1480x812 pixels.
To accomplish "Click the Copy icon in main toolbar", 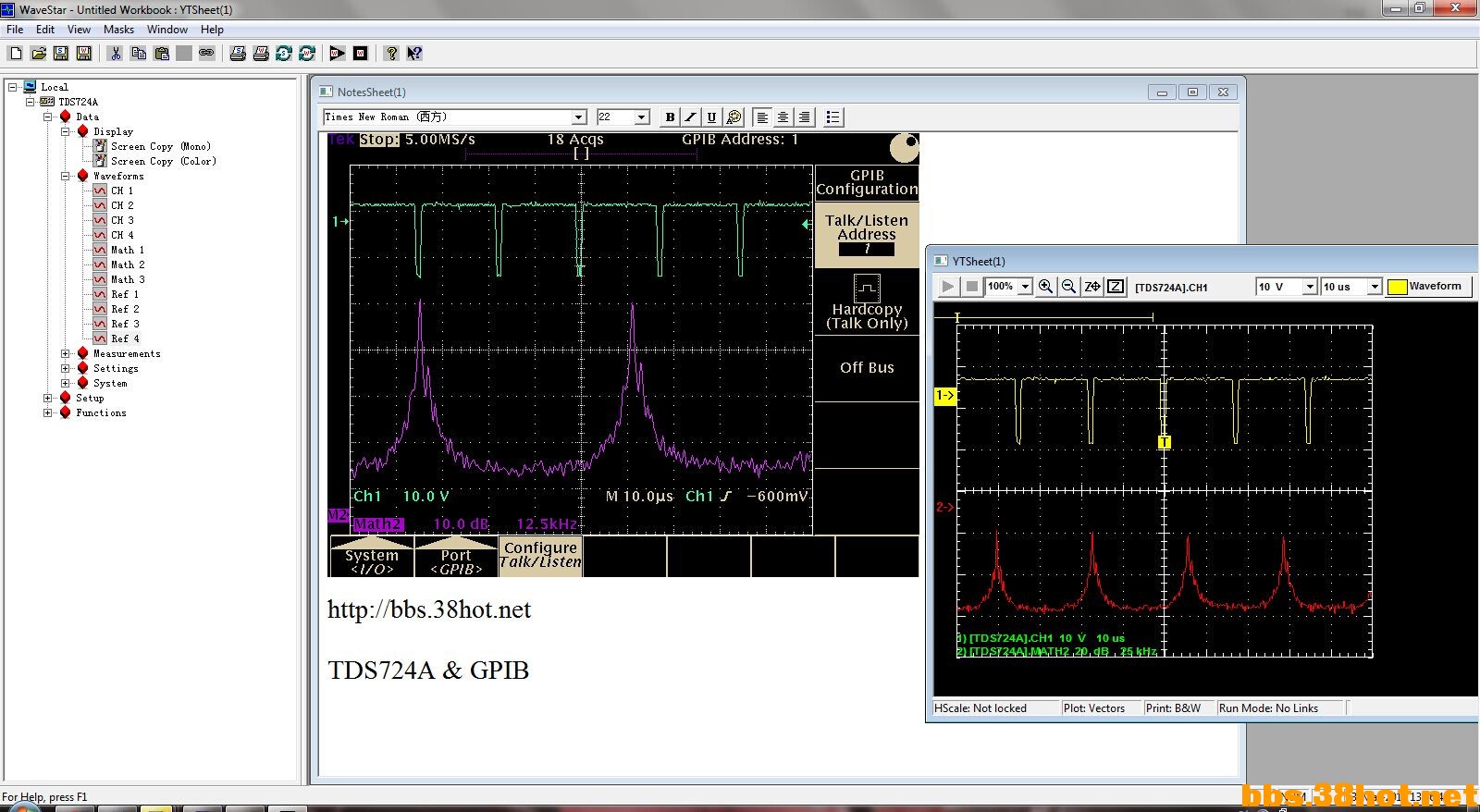I will (x=139, y=54).
